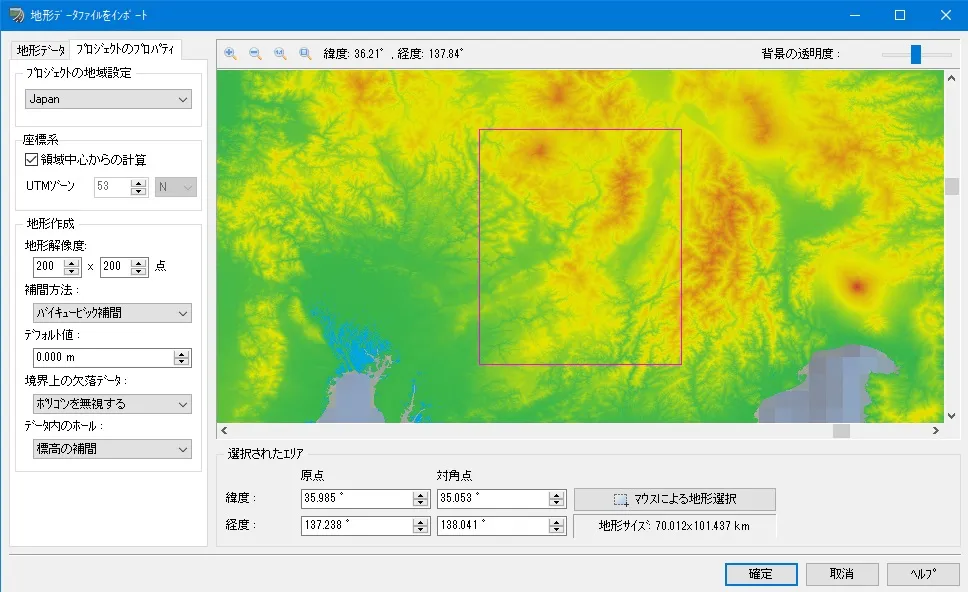Click the デフォルト値 0.000 m field
Viewport: 968px width, 592px height.
101,358
